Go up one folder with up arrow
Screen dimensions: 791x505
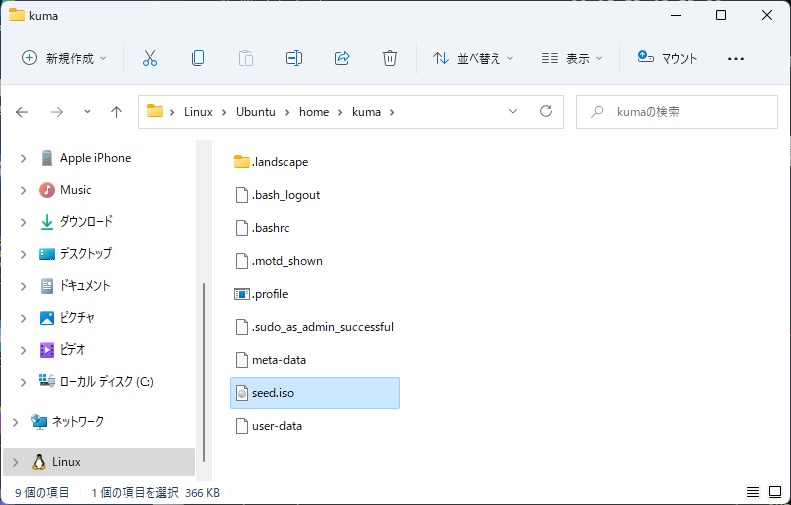tap(116, 112)
